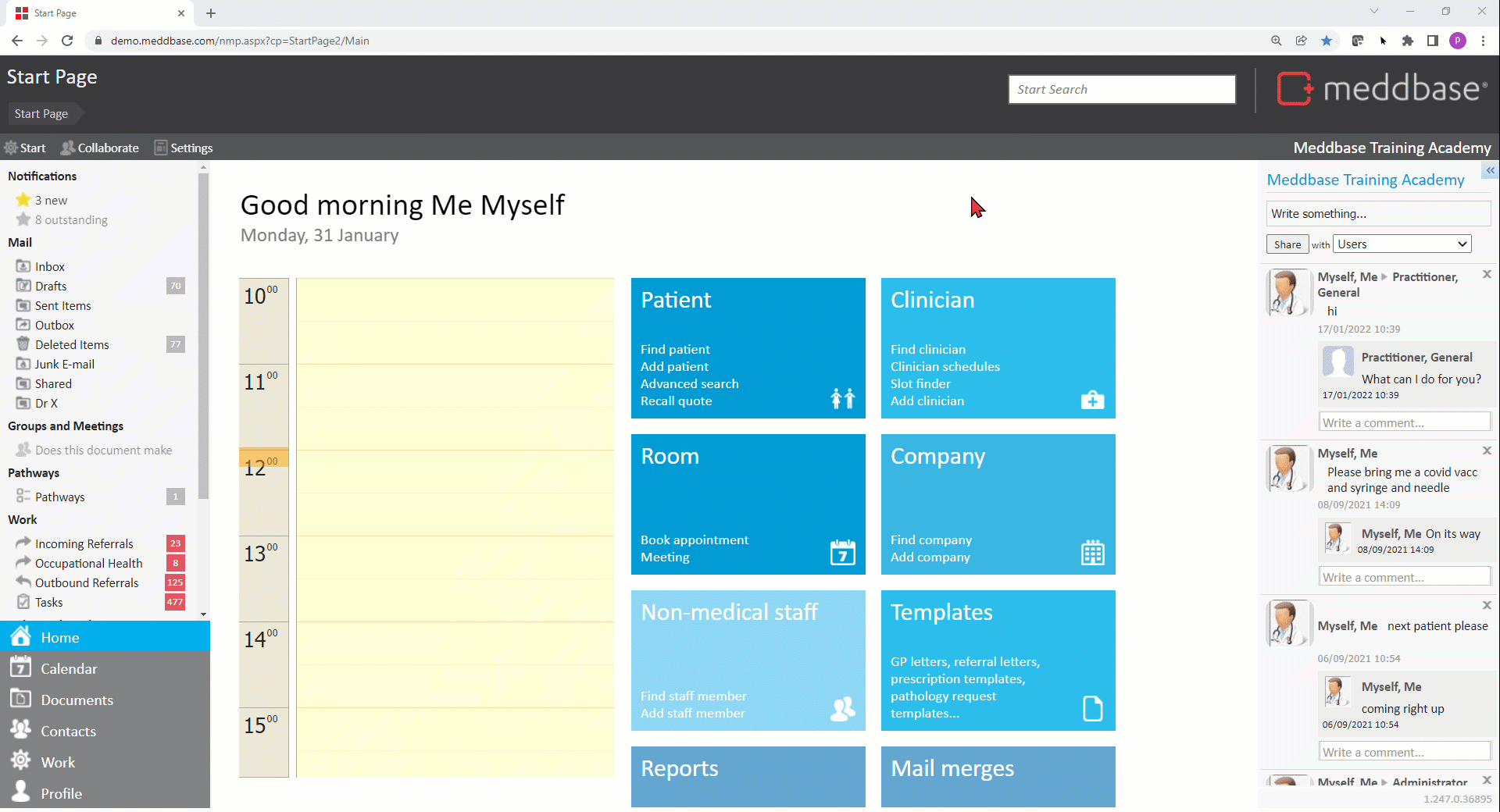Open the Chrome three-dot menu
The image size is (1500, 812).
1483,41
